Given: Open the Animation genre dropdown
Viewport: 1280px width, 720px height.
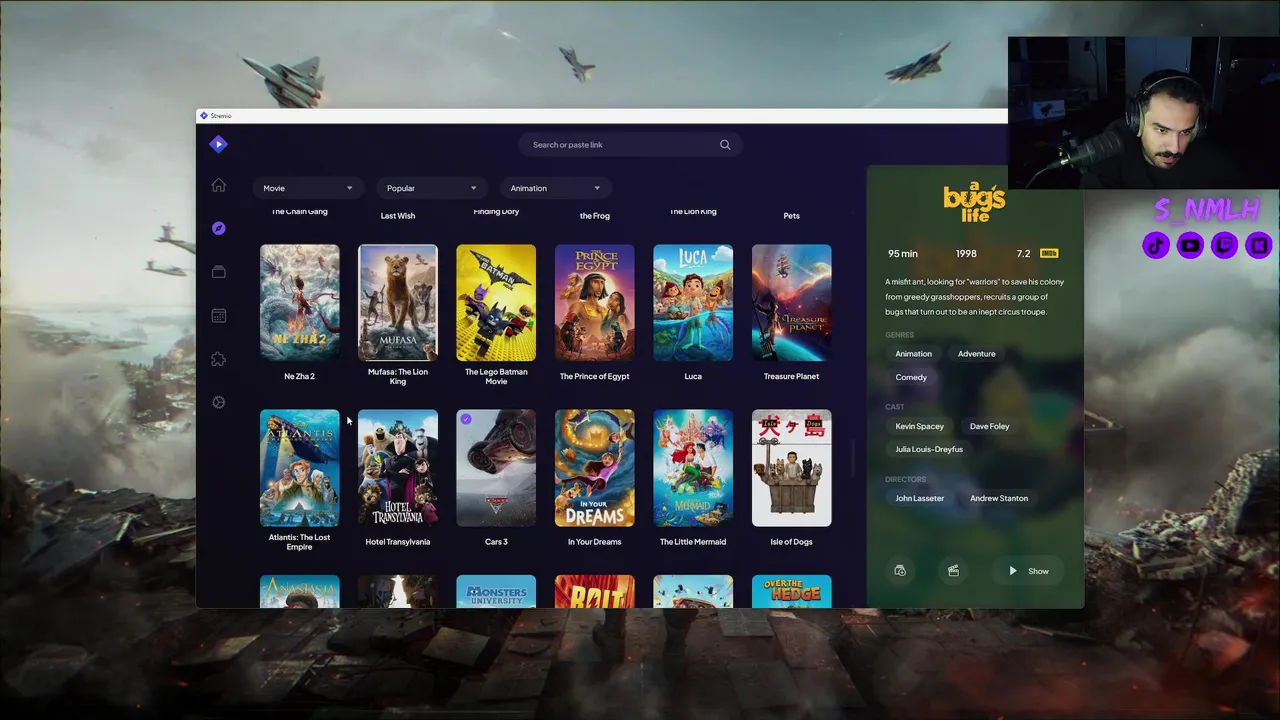Looking at the screenshot, I should (x=555, y=188).
